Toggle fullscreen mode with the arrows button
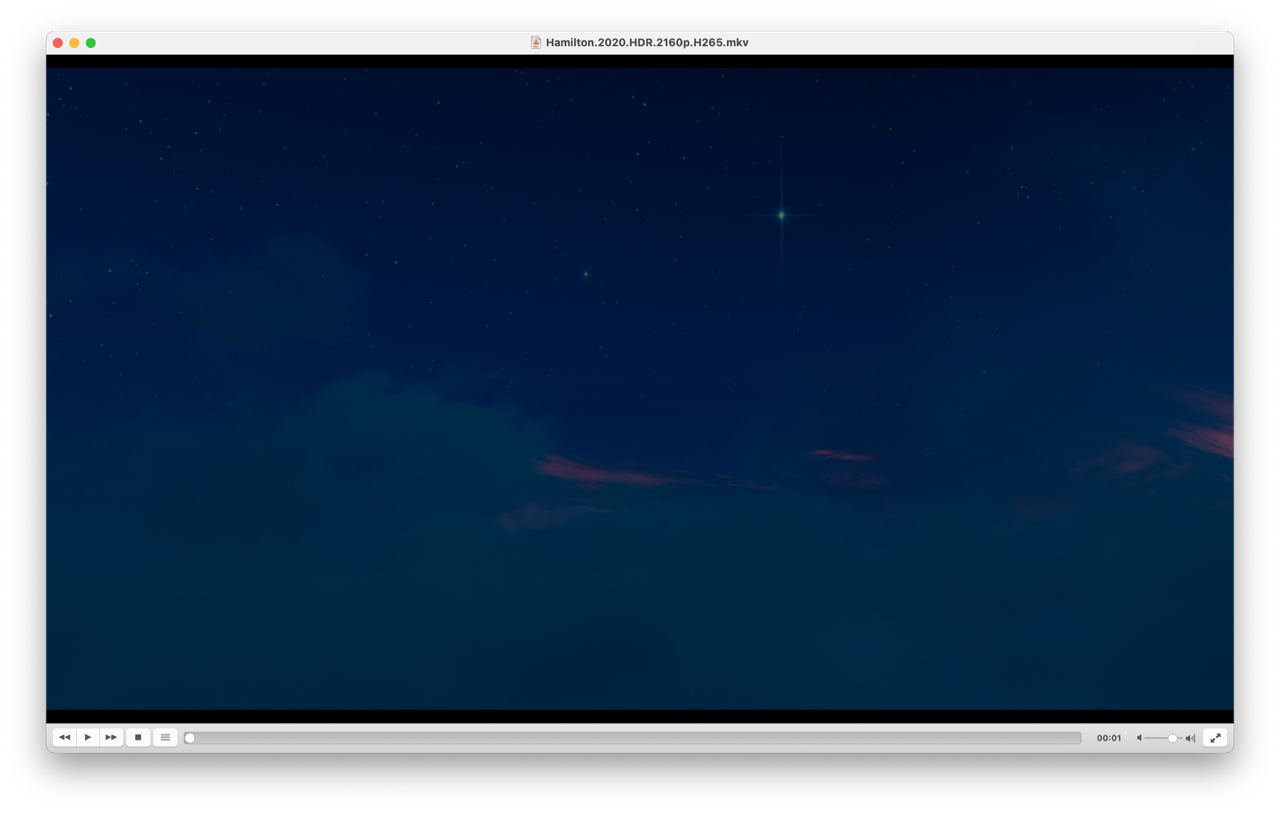The image size is (1280, 814). (1215, 737)
